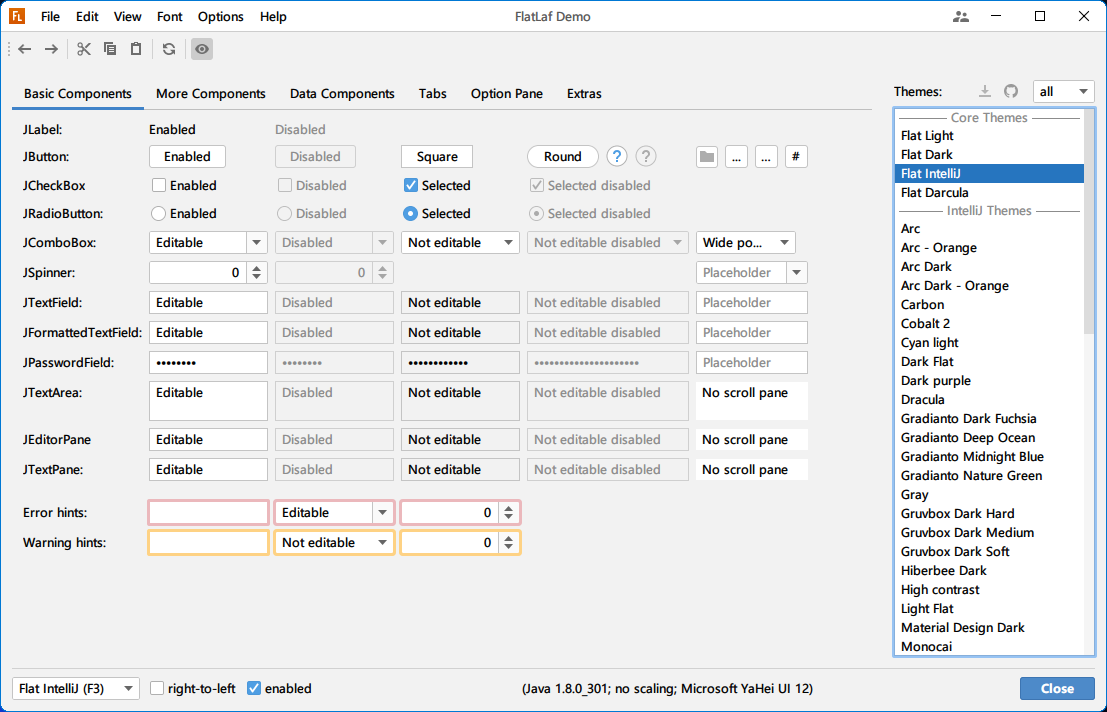
Task: Click the refresh icon in toolbar
Action: pos(169,49)
